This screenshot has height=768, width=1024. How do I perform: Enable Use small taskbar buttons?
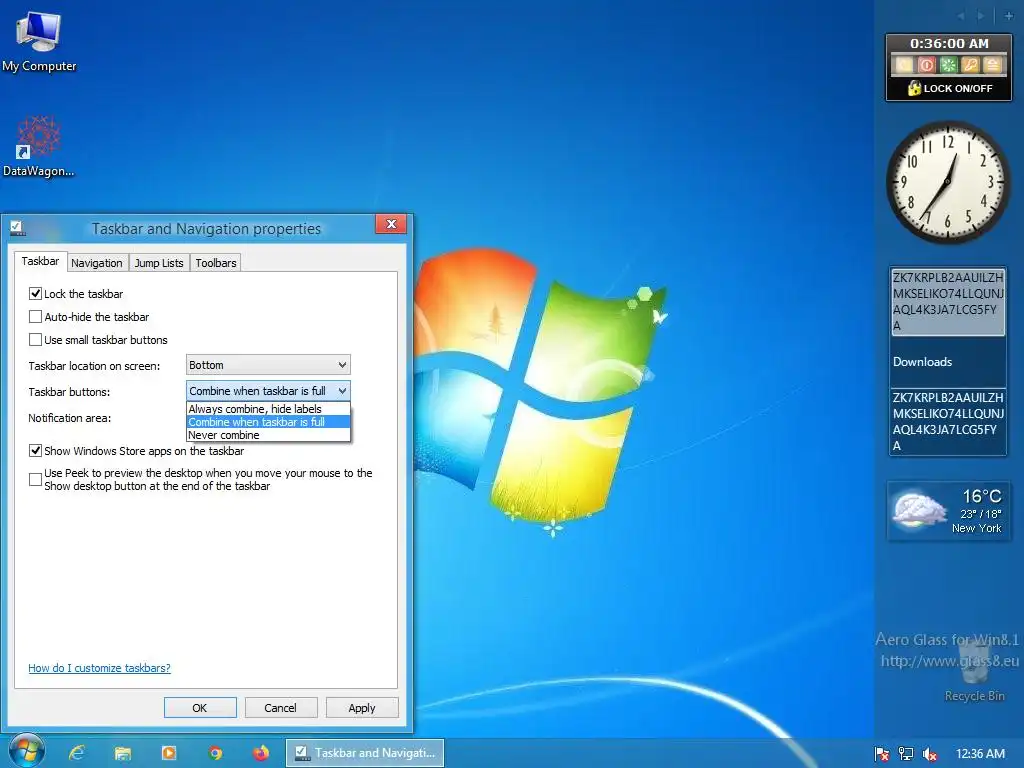tap(35, 340)
